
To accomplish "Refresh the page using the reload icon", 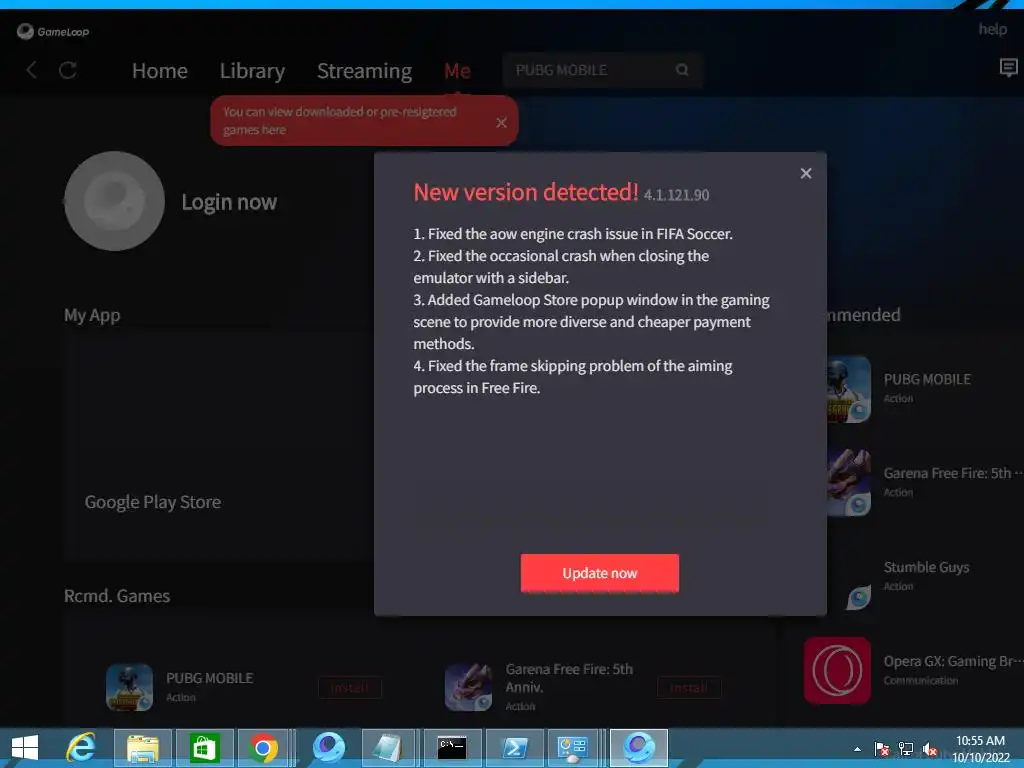I will [68, 70].
